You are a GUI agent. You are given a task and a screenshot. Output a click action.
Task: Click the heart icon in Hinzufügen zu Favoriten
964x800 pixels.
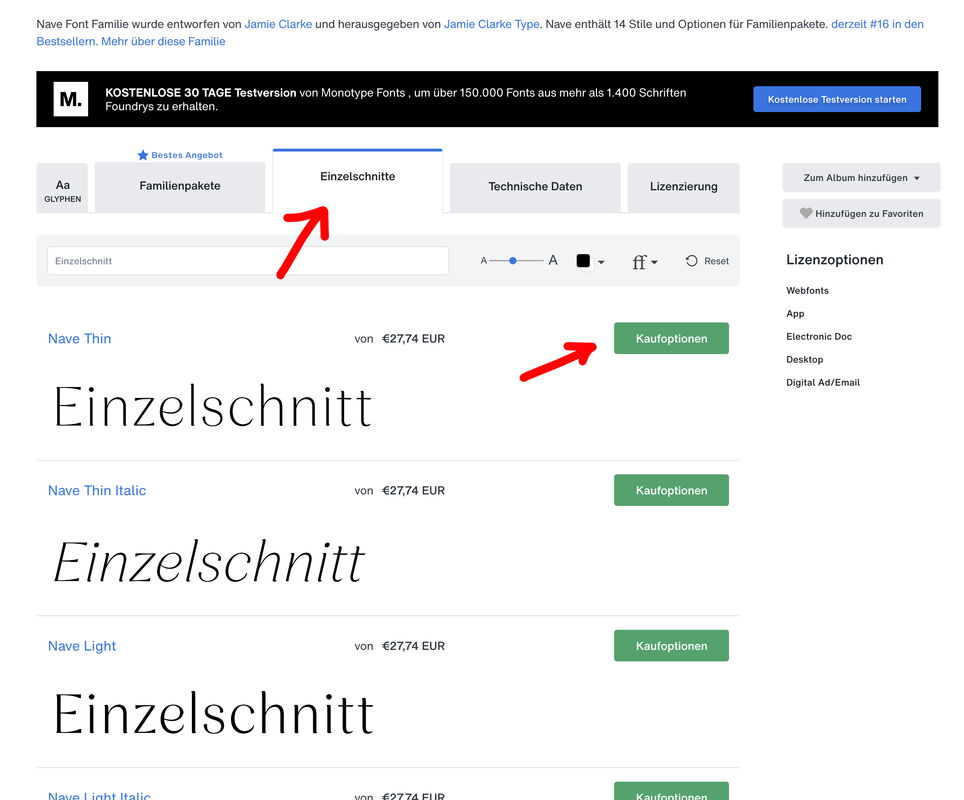tap(805, 213)
